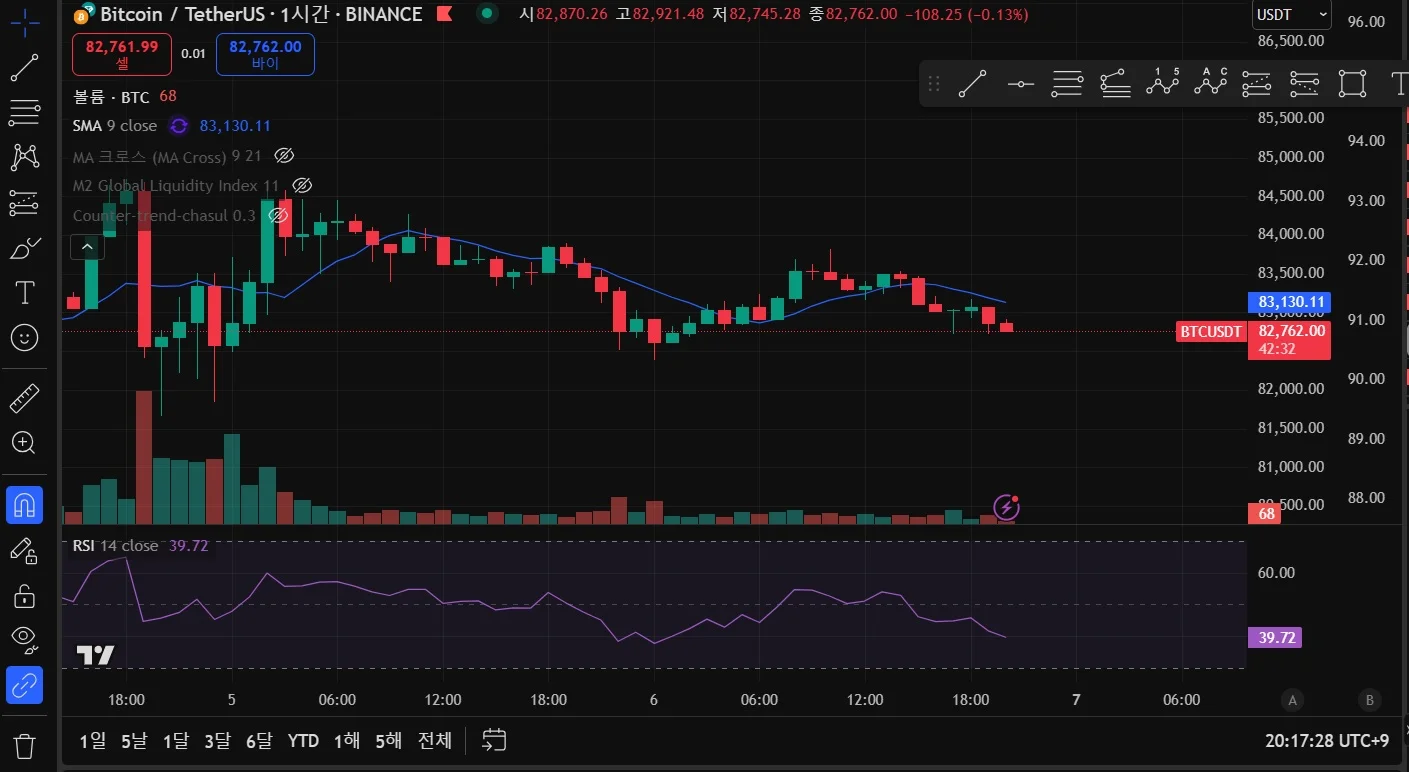Switch range to 1달
1409x772 pixels.
[x=175, y=741]
